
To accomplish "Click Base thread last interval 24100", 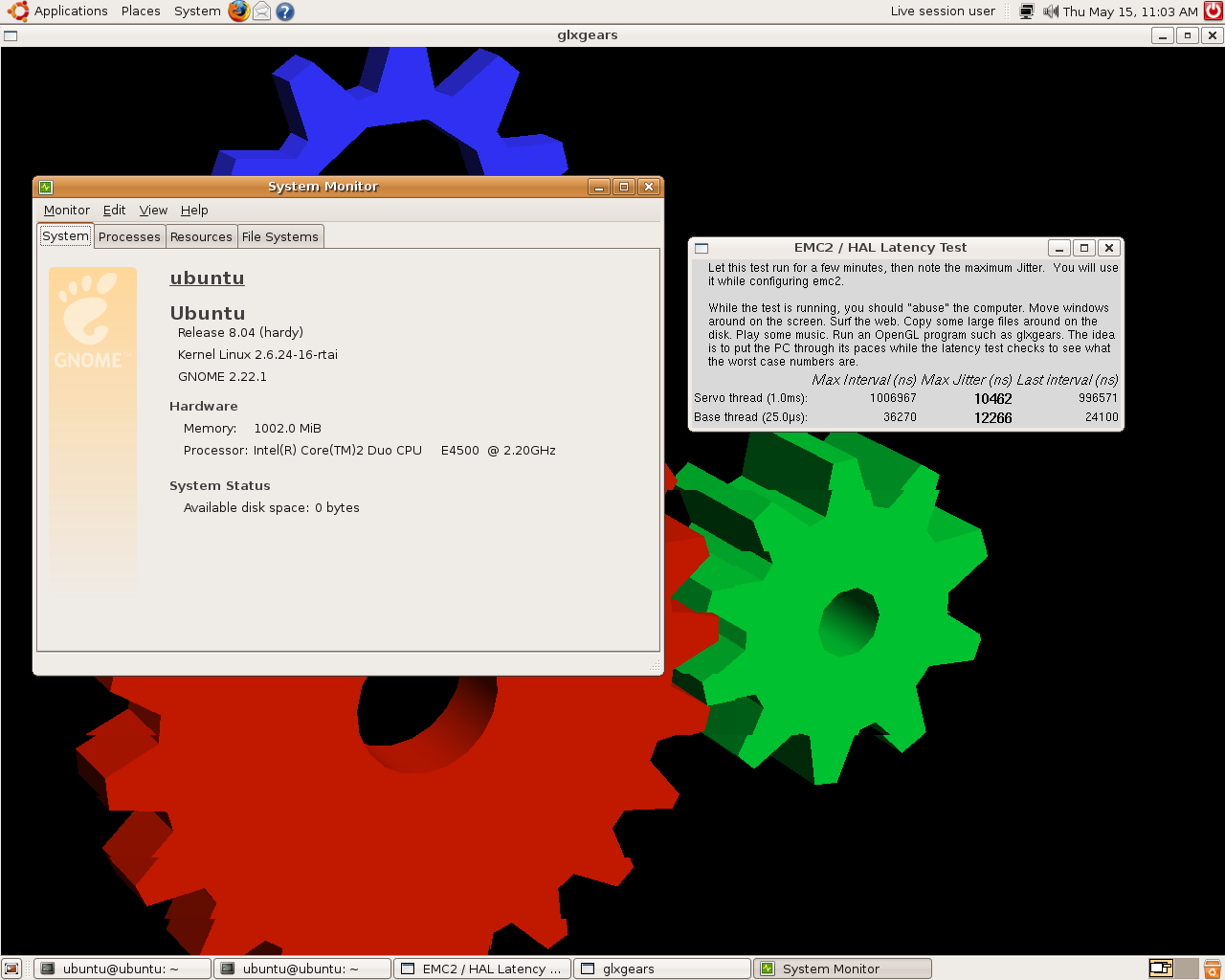I will (x=1102, y=417).
